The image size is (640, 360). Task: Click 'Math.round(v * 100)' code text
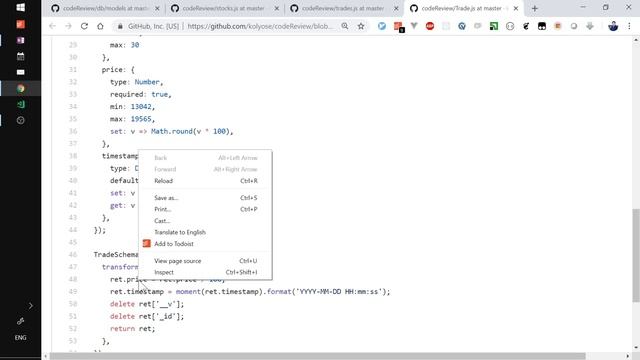coord(191,131)
